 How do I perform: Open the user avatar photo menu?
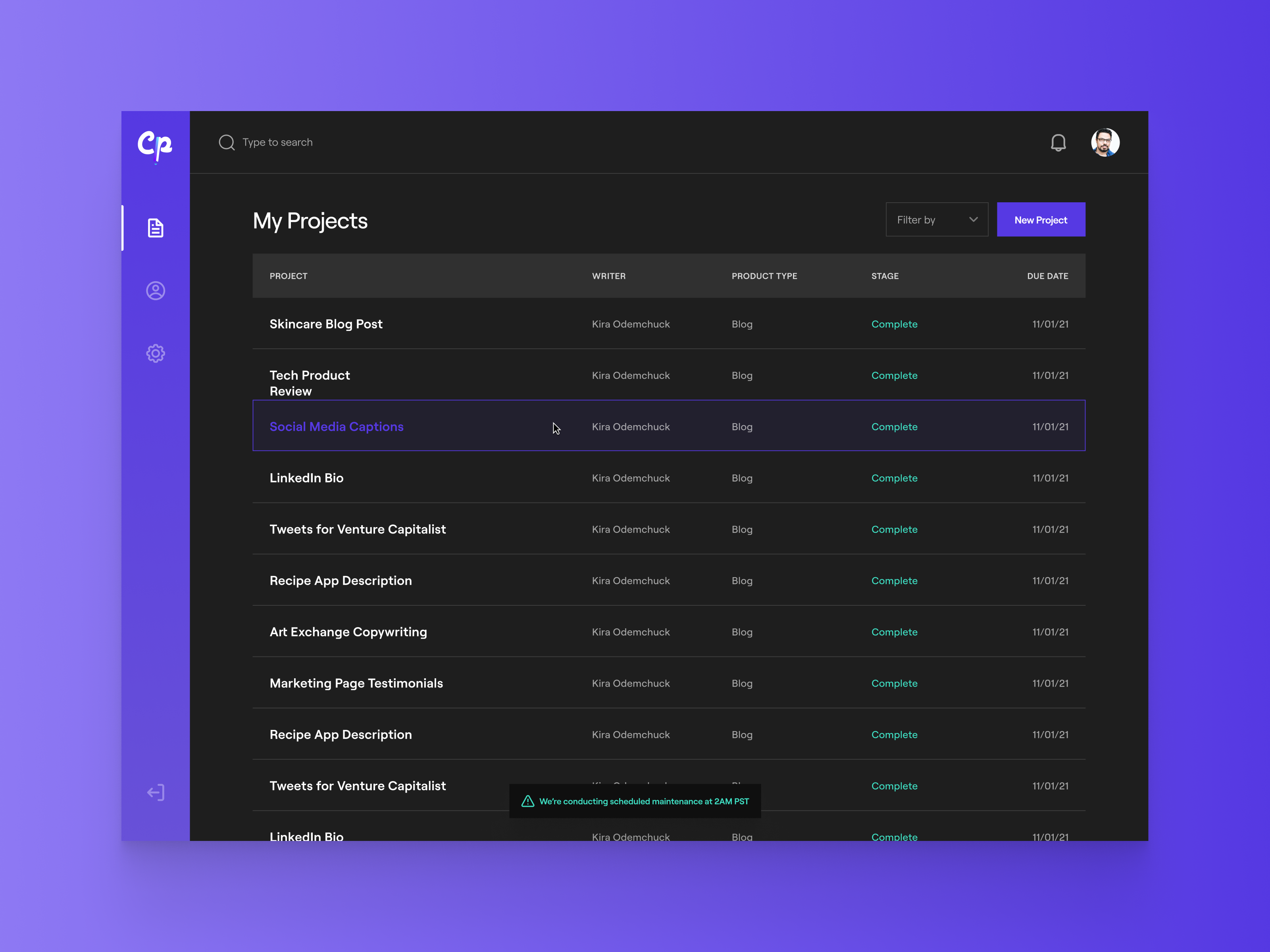tap(1105, 142)
